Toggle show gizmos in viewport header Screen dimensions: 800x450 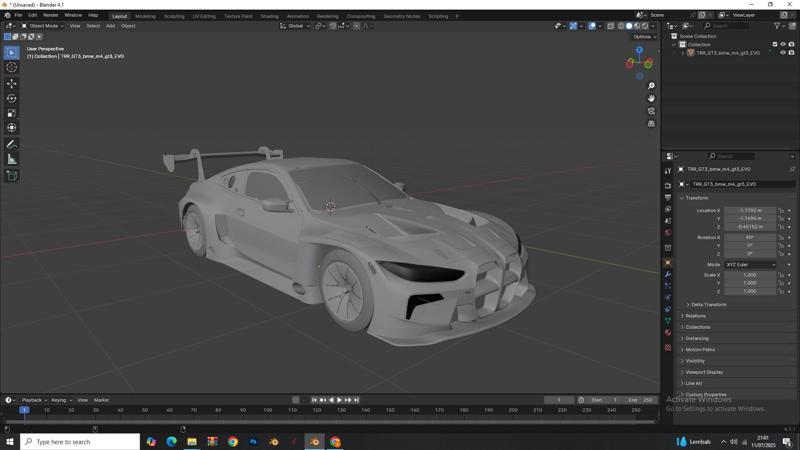573,26
